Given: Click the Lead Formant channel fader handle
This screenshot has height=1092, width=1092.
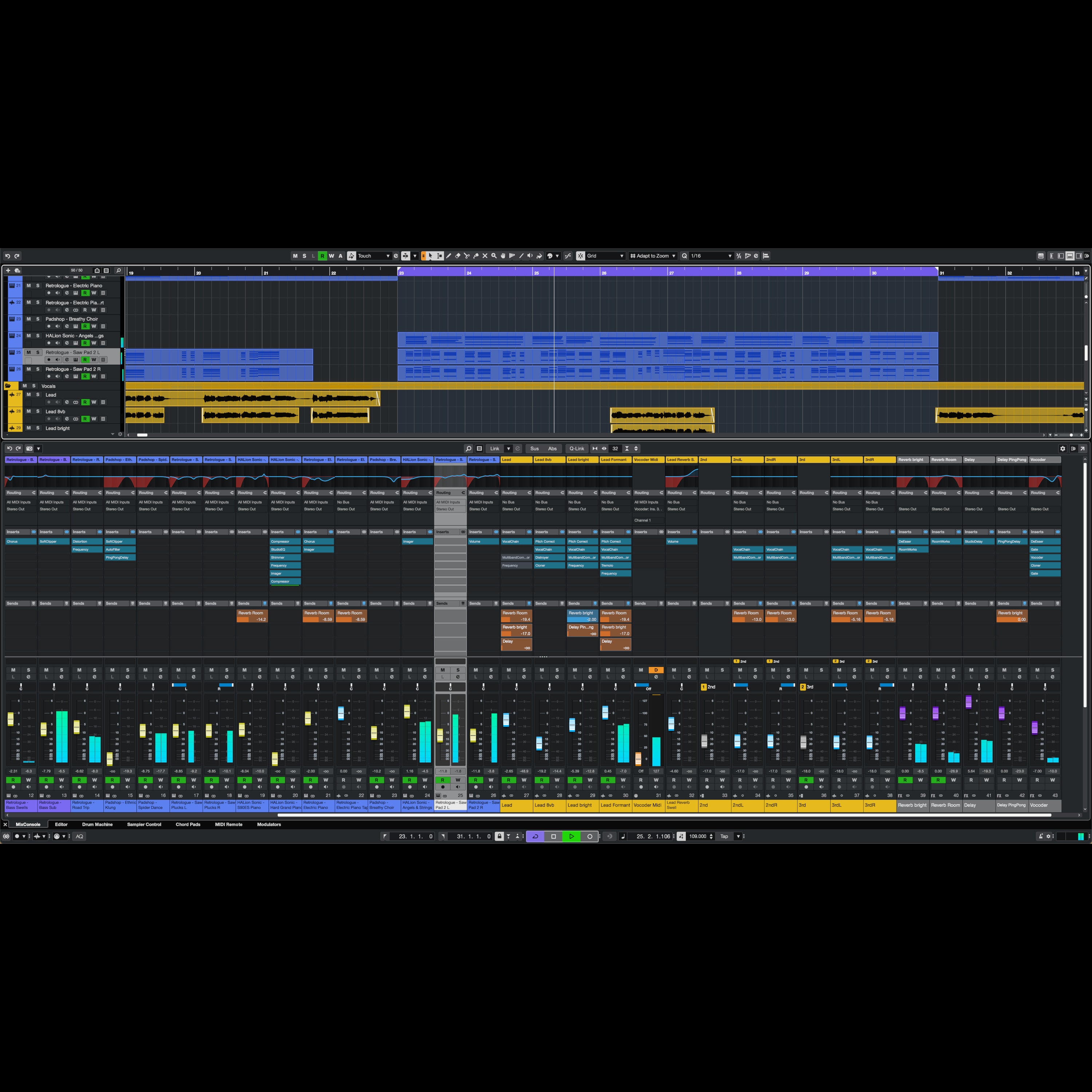Looking at the screenshot, I should click(x=605, y=712).
